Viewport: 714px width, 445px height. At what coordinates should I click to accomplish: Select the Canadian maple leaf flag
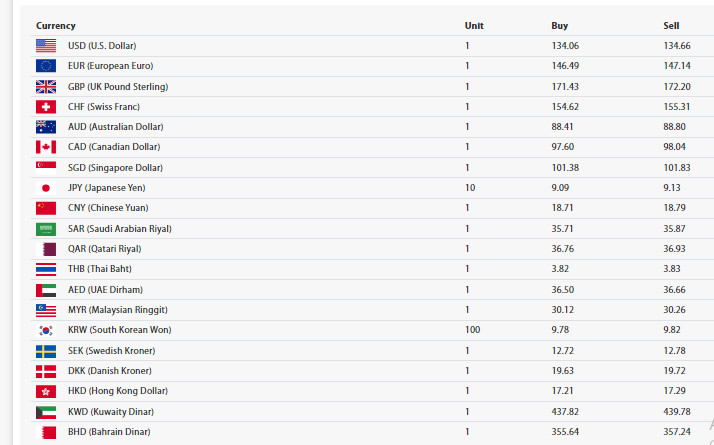click(x=46, y=147)
